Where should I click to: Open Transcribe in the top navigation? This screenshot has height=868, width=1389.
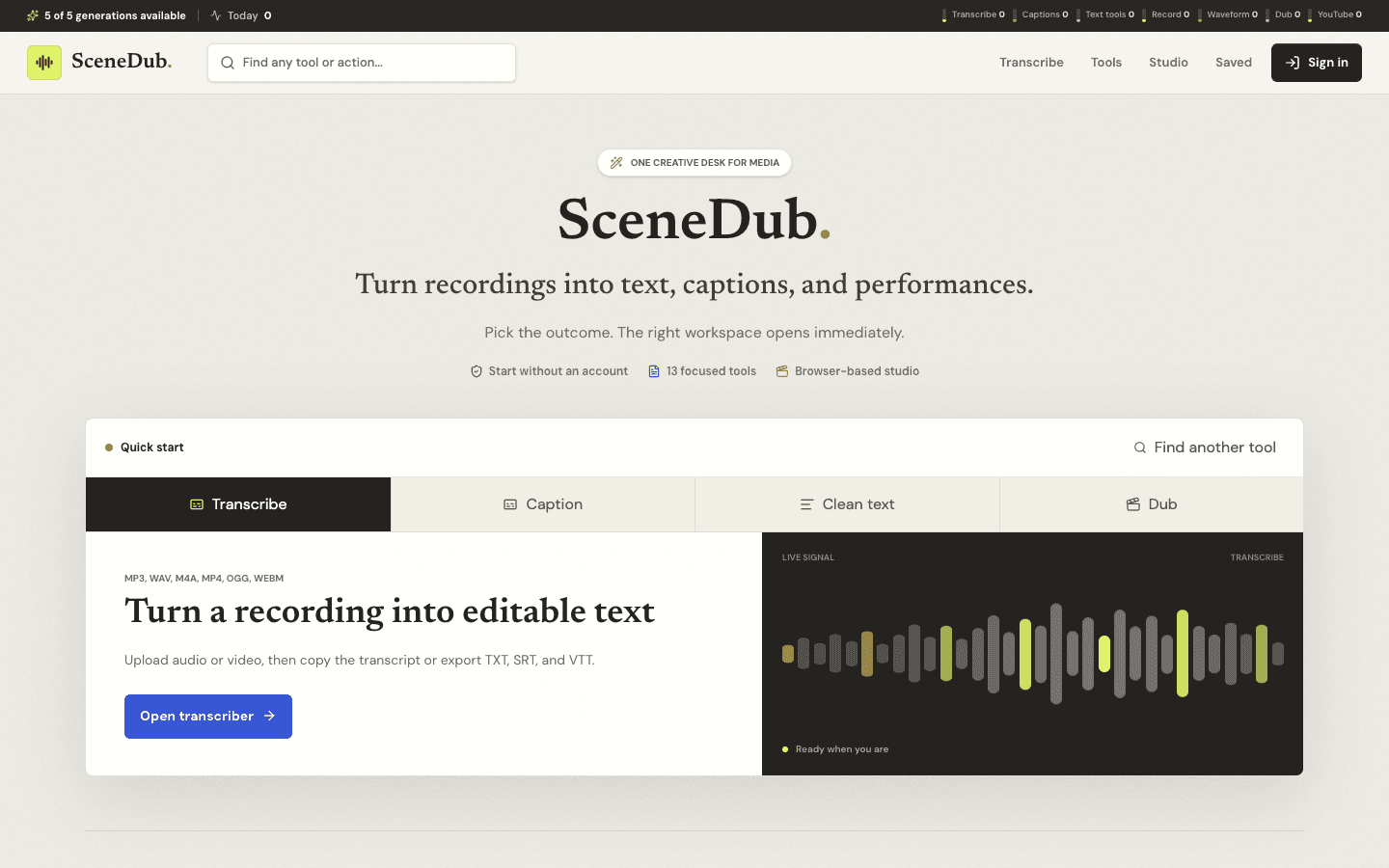[1031, 63]
